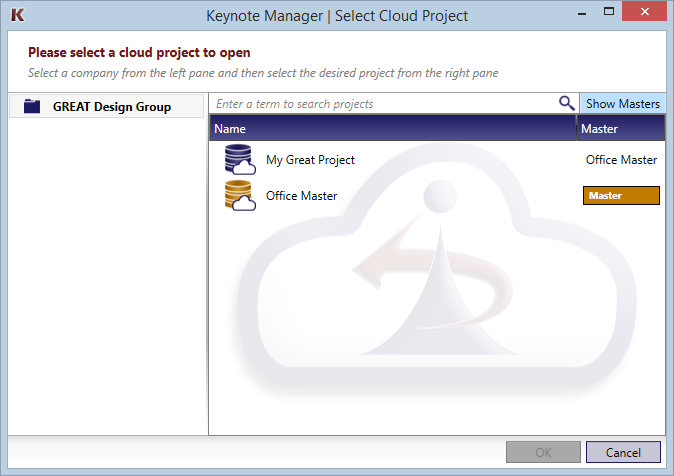Select the gold Office Master database icon
674x476 pixels.
coord(240,196)
